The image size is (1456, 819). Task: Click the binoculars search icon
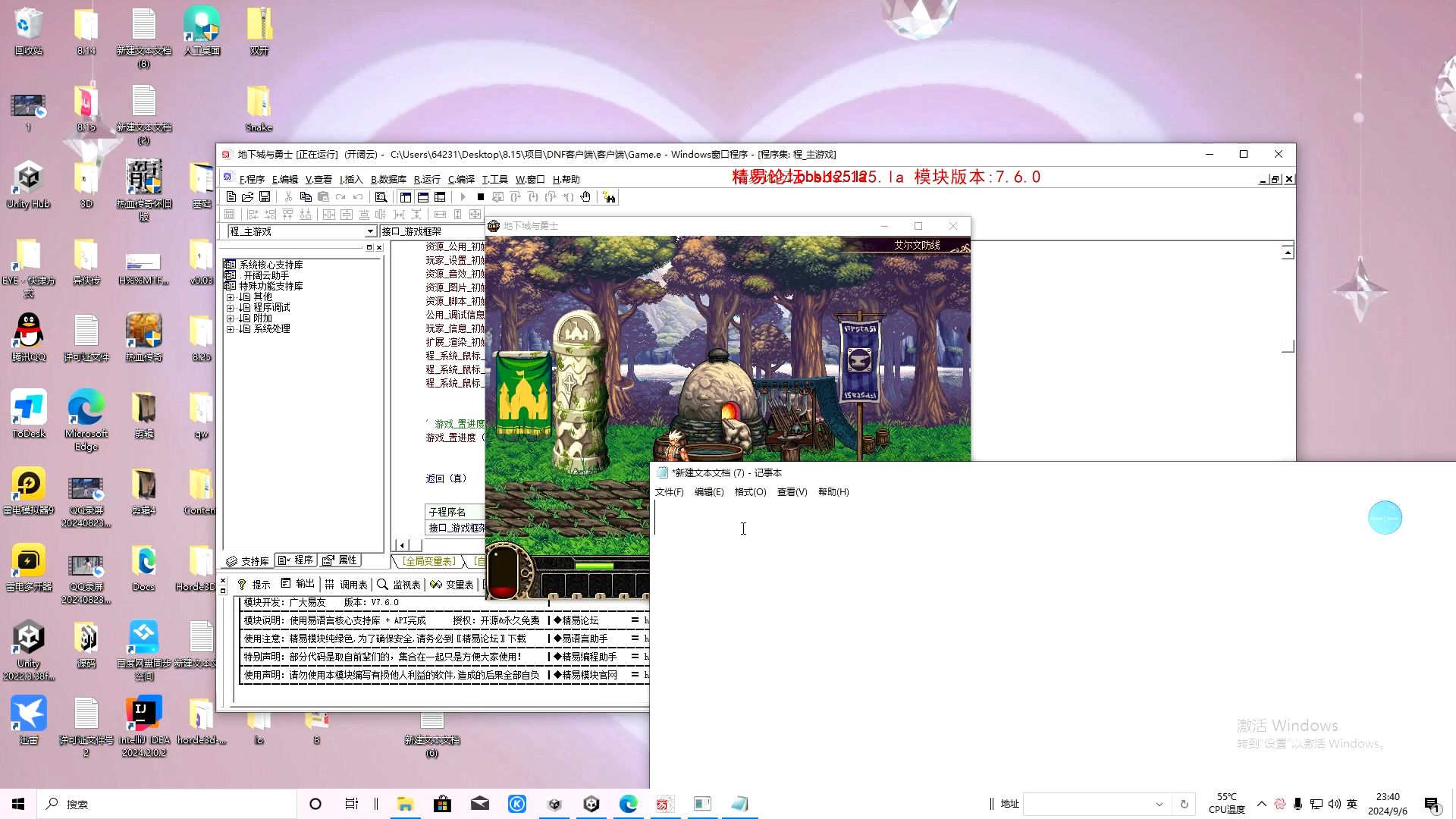(x=610, y=197)
